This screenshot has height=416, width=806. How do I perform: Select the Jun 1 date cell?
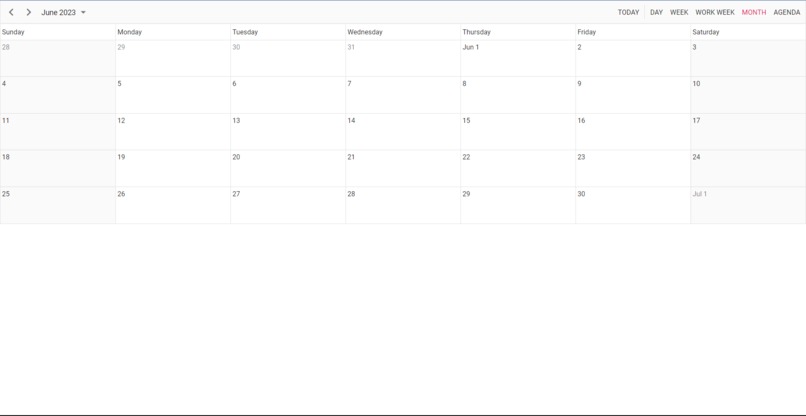pyautogui.click(x=518, y=59)
